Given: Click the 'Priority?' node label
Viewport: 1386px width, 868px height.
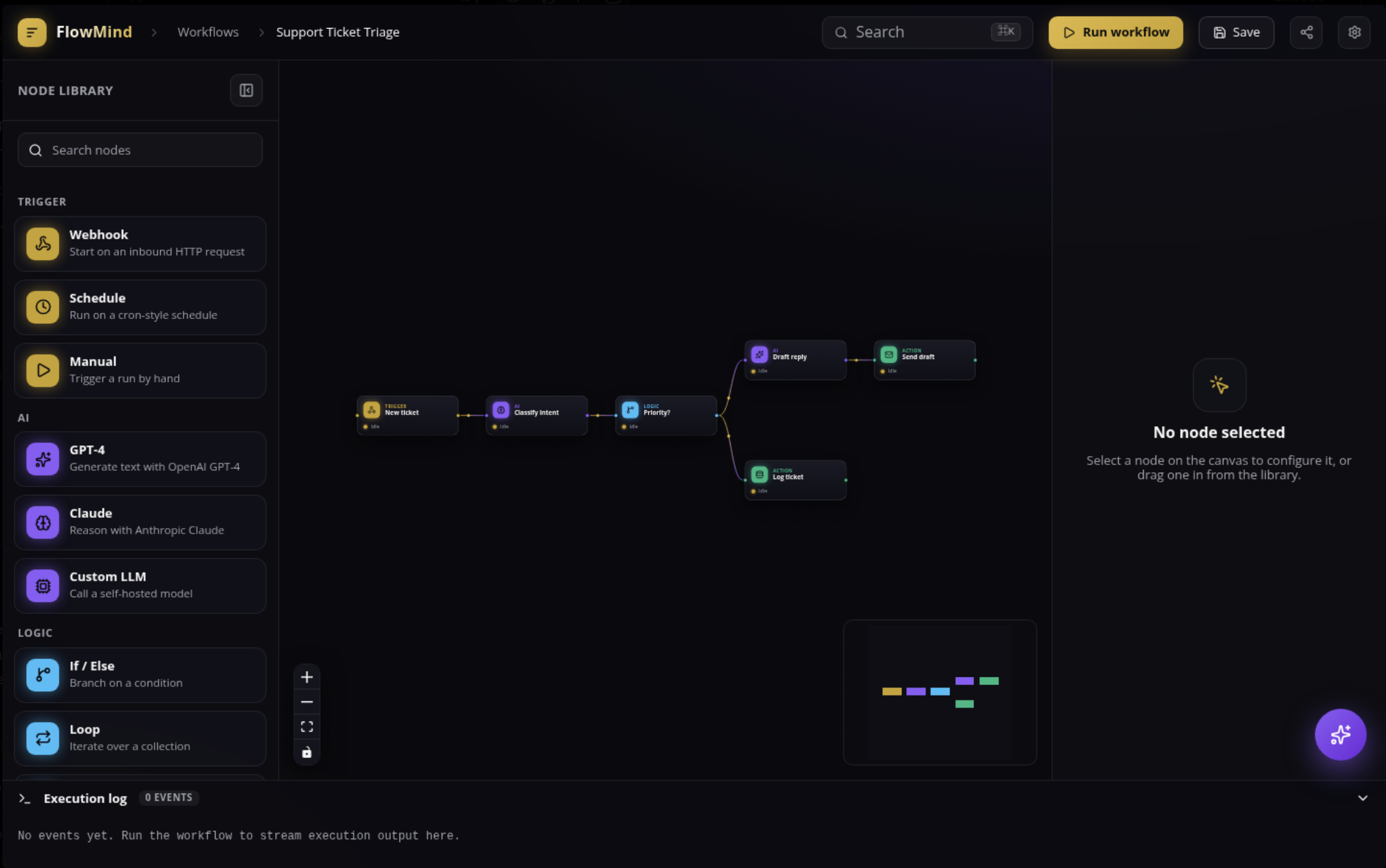Looking at the screenshot, I should coord(657,413).
